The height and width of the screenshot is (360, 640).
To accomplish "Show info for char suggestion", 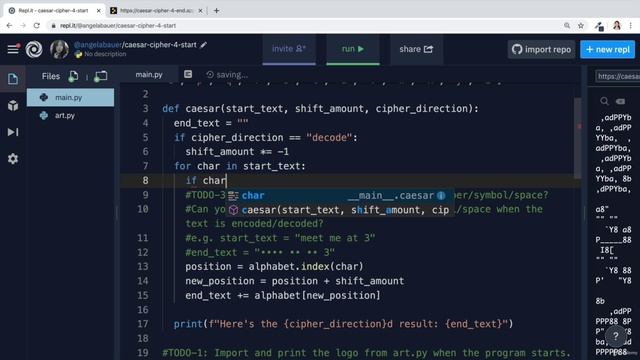I will [441, 196].
